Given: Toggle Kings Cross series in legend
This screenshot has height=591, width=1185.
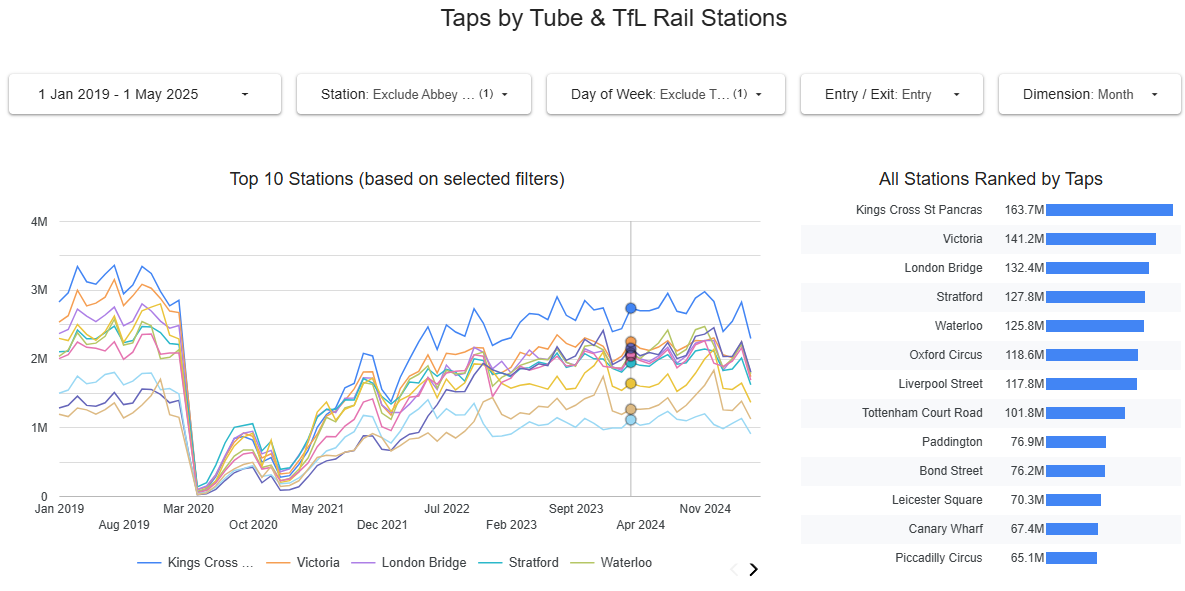Looking at the screenshot, I should (196, 562).
